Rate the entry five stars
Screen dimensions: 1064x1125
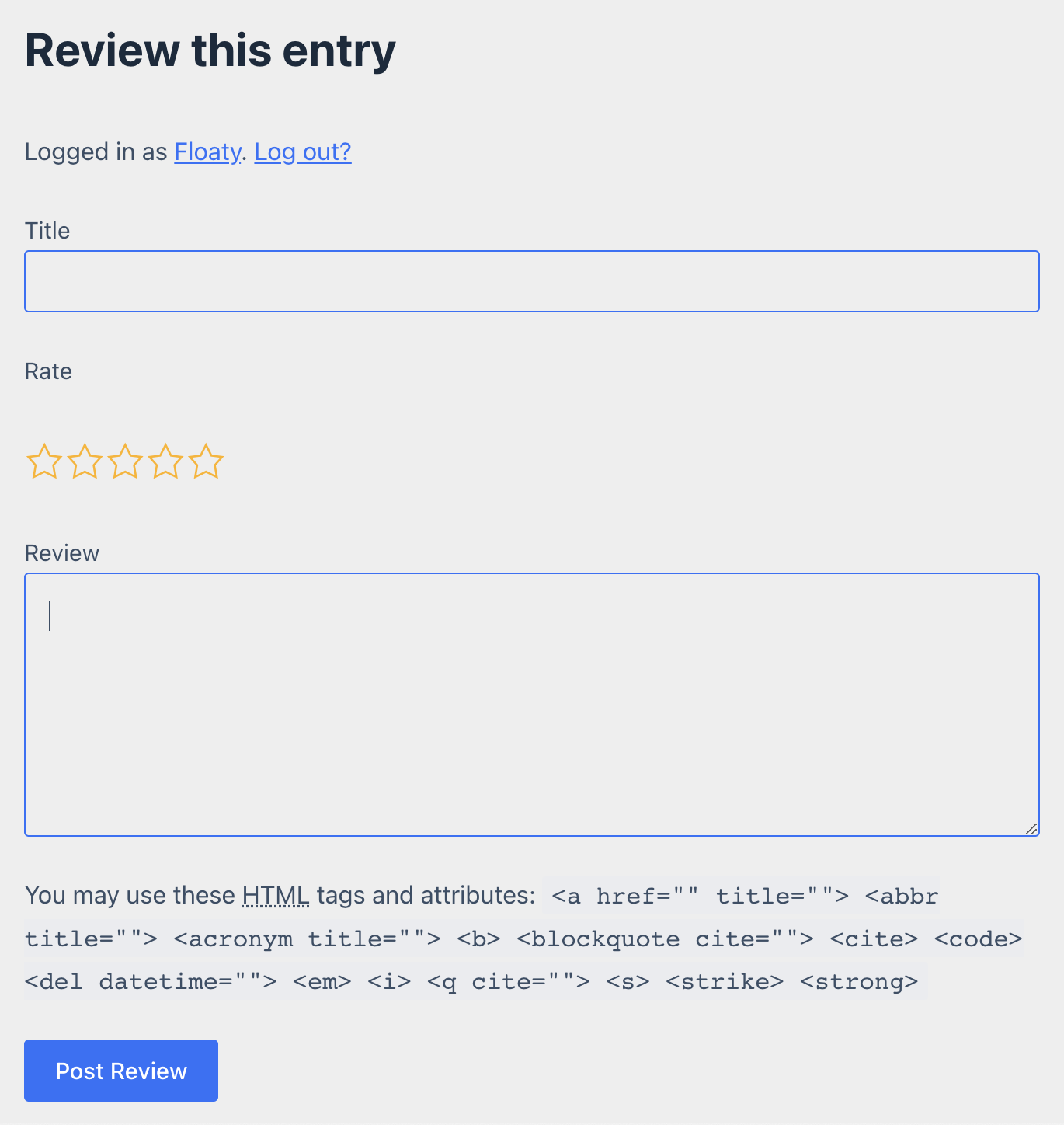(206, 462)
